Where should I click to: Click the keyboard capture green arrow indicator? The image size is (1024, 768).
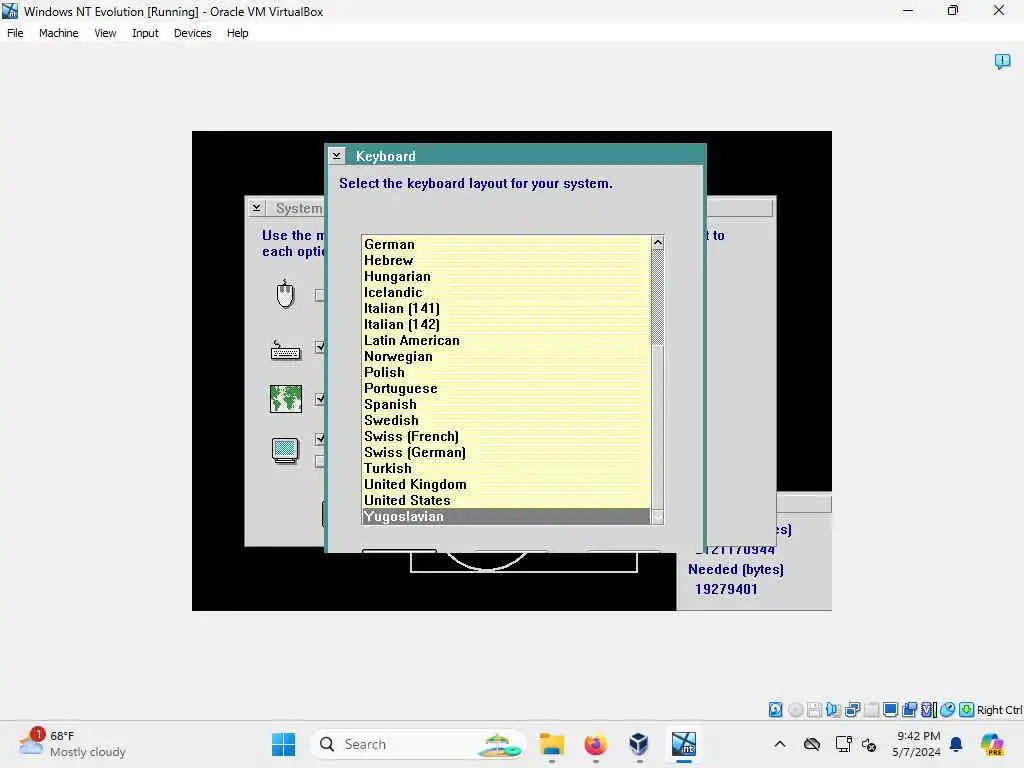click(967, 709)
